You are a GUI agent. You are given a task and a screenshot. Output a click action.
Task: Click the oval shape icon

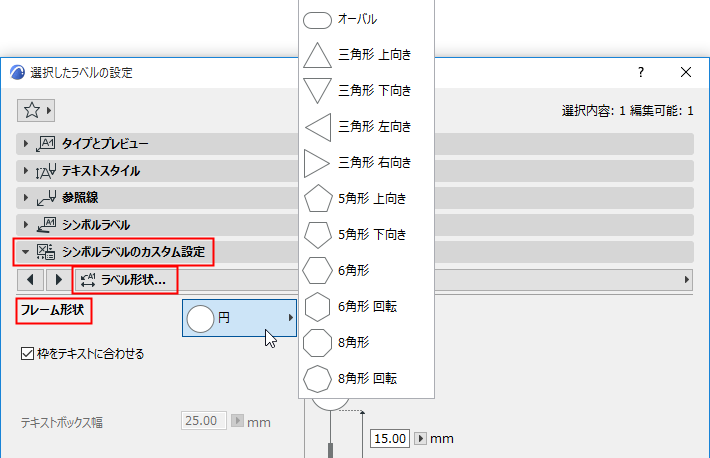pos(317,19)
